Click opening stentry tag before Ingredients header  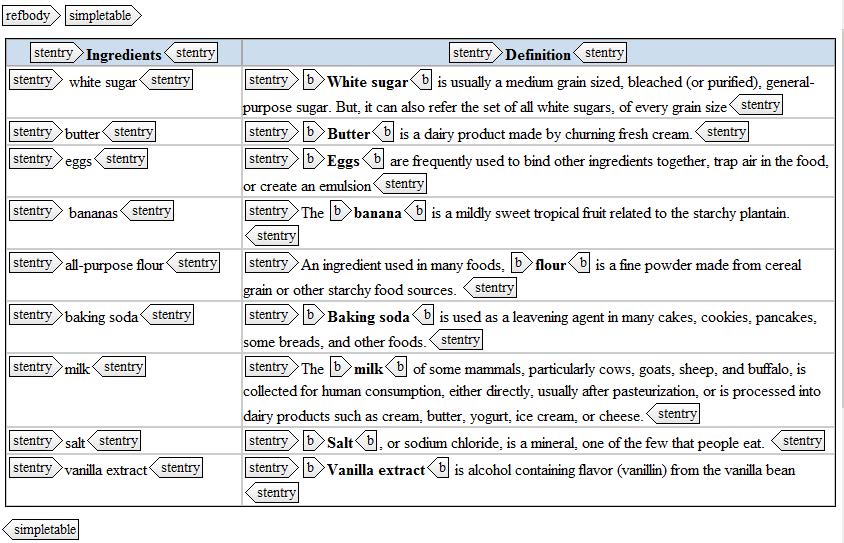click(x=57, y=53)
